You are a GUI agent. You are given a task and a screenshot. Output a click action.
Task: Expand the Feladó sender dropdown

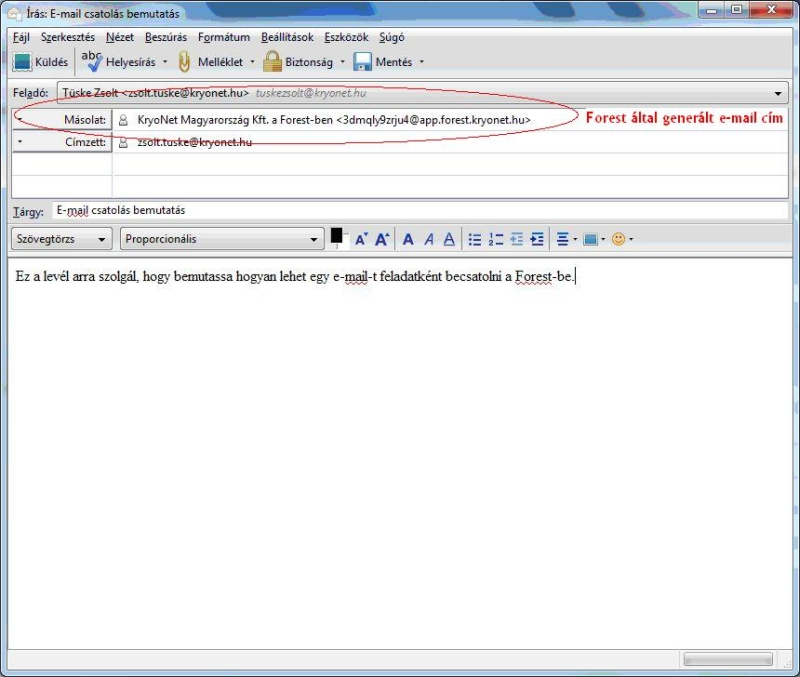click(778, 93)
